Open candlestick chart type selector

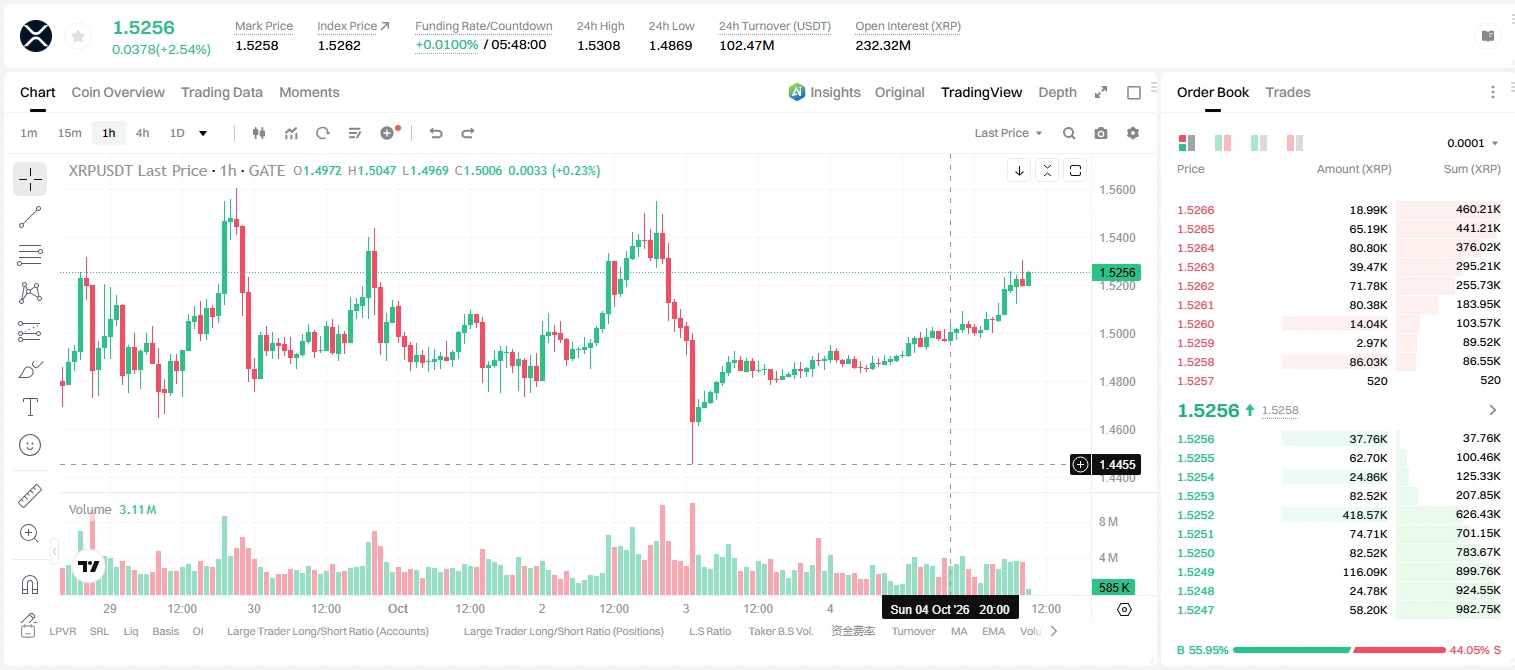coord(259,133)
